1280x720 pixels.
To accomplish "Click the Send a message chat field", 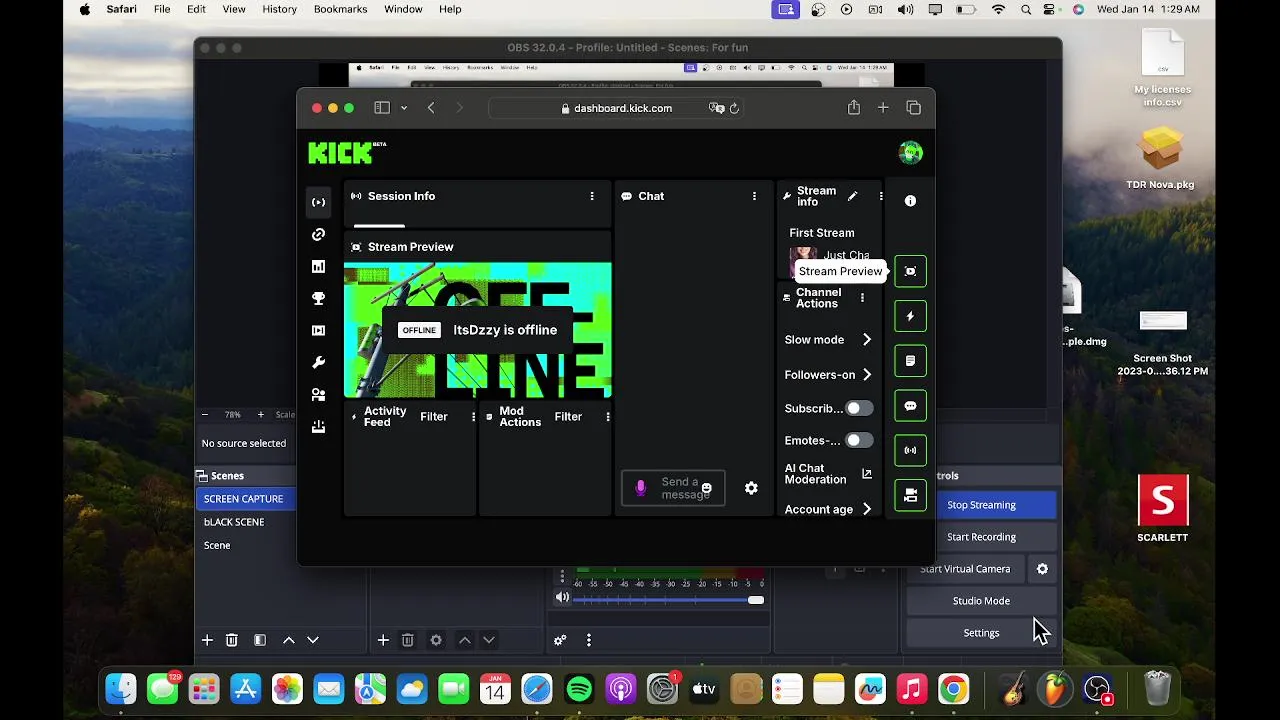I will click(x=673, y=488).
